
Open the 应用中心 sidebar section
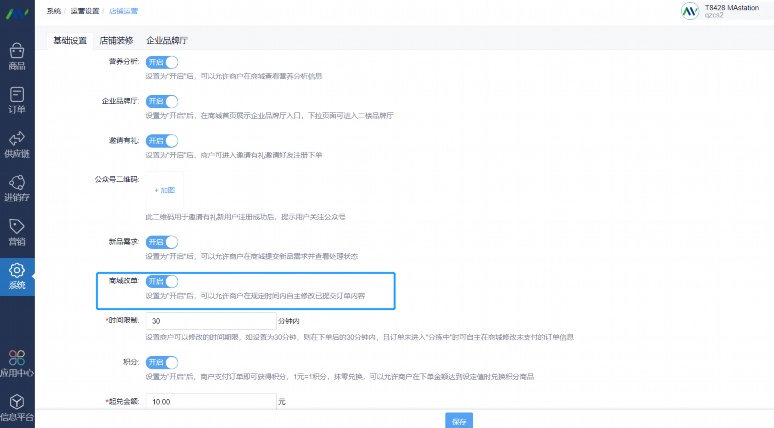(17, 363)
